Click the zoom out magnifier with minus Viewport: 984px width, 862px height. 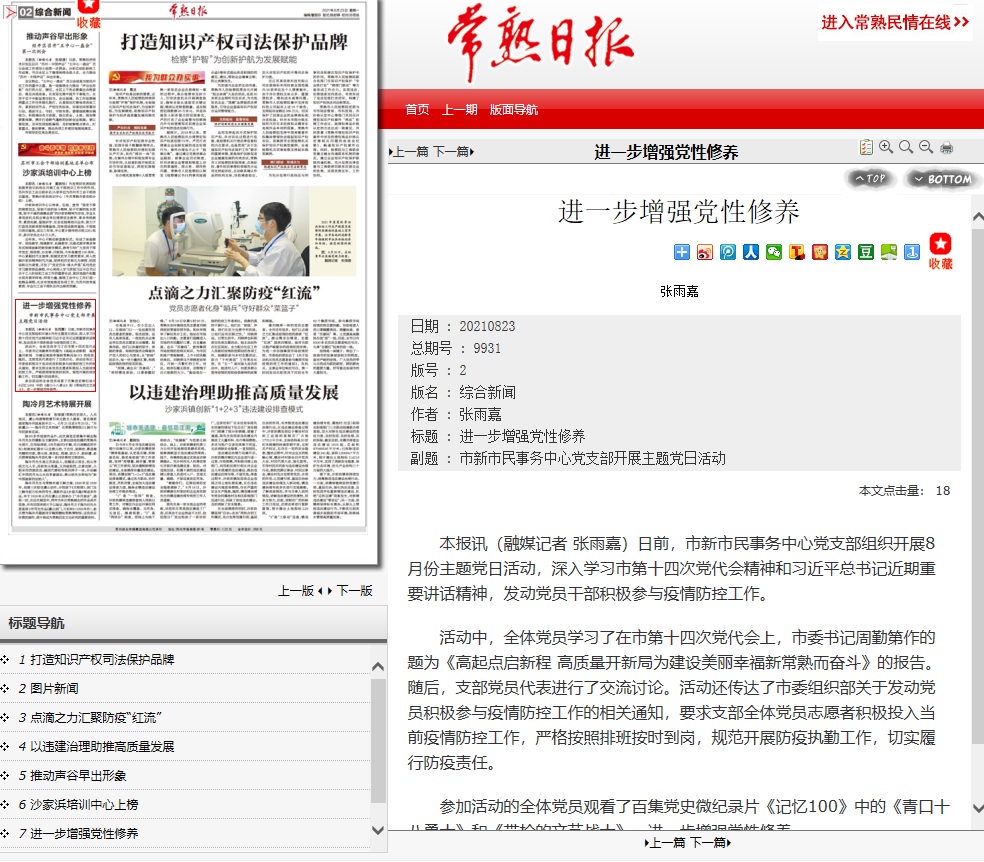coord(926,147)
